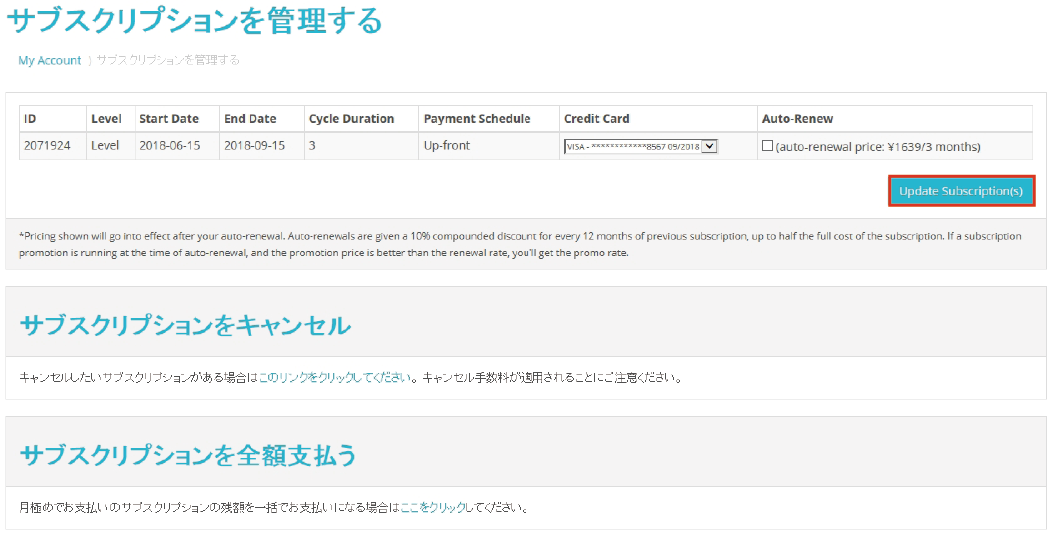Click the ここをクリック pay-in-full link

click(433, 507)
